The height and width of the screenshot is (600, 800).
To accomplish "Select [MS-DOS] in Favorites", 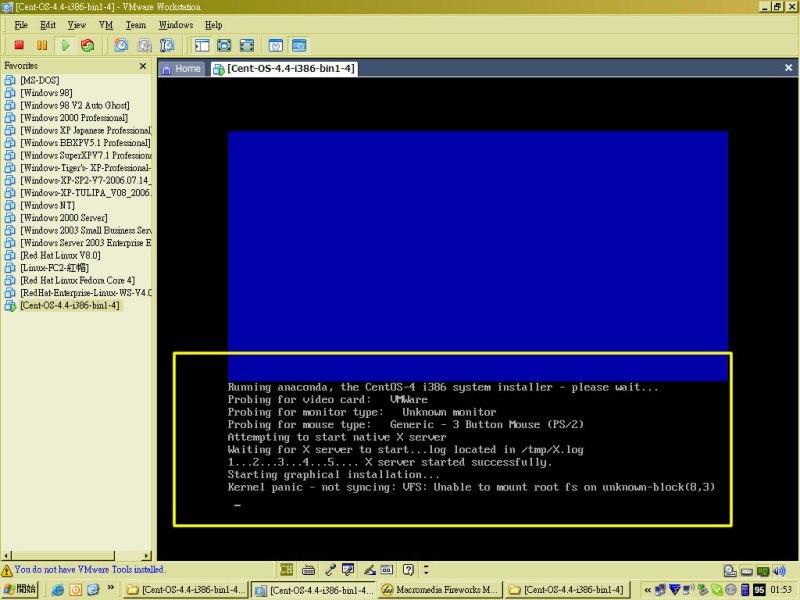I will tap(33, 80).
